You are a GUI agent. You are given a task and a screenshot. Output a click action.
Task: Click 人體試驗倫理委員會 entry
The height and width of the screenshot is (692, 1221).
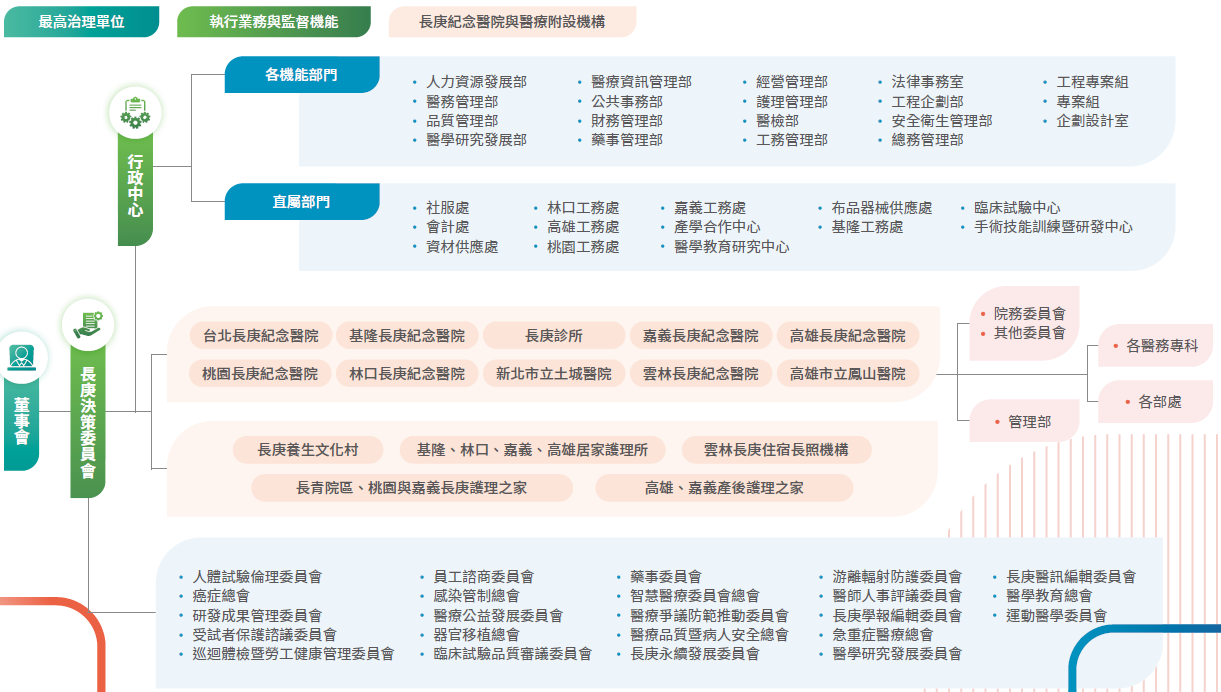pos(257,577)
